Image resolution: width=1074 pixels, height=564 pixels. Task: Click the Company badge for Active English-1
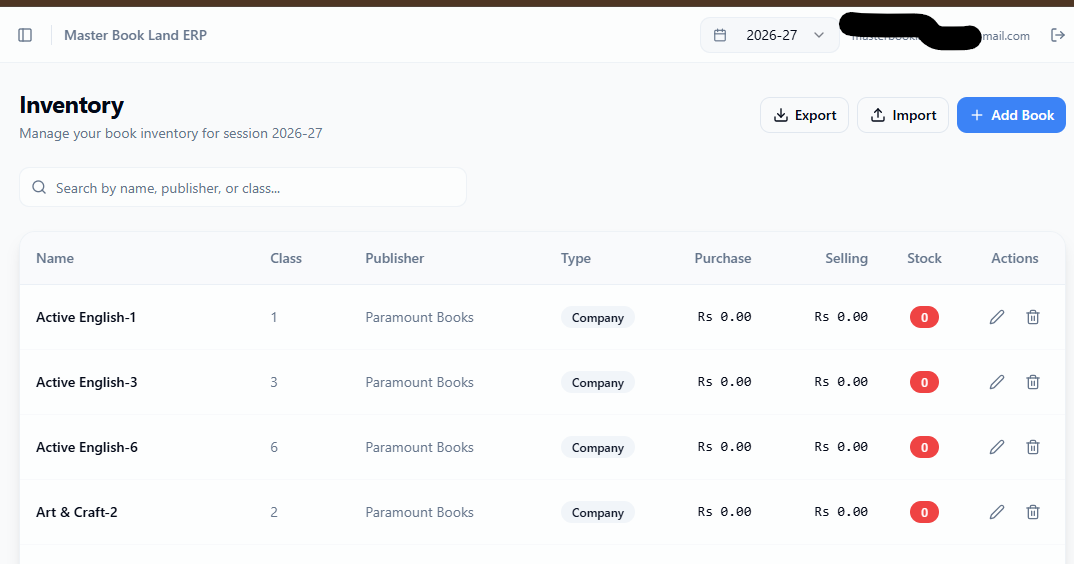coord(598,317)
